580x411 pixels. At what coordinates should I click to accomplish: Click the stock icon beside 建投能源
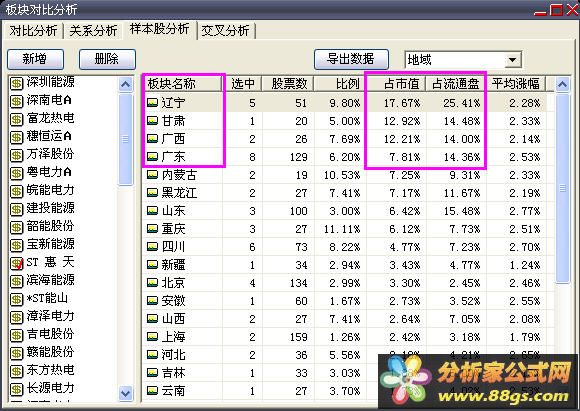[16, 210]
